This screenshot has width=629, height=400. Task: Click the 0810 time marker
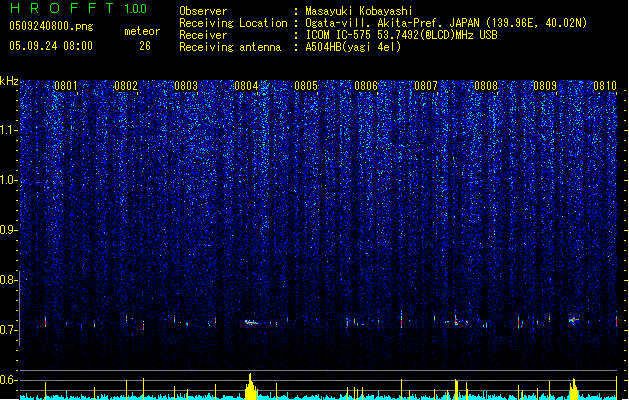605,86
